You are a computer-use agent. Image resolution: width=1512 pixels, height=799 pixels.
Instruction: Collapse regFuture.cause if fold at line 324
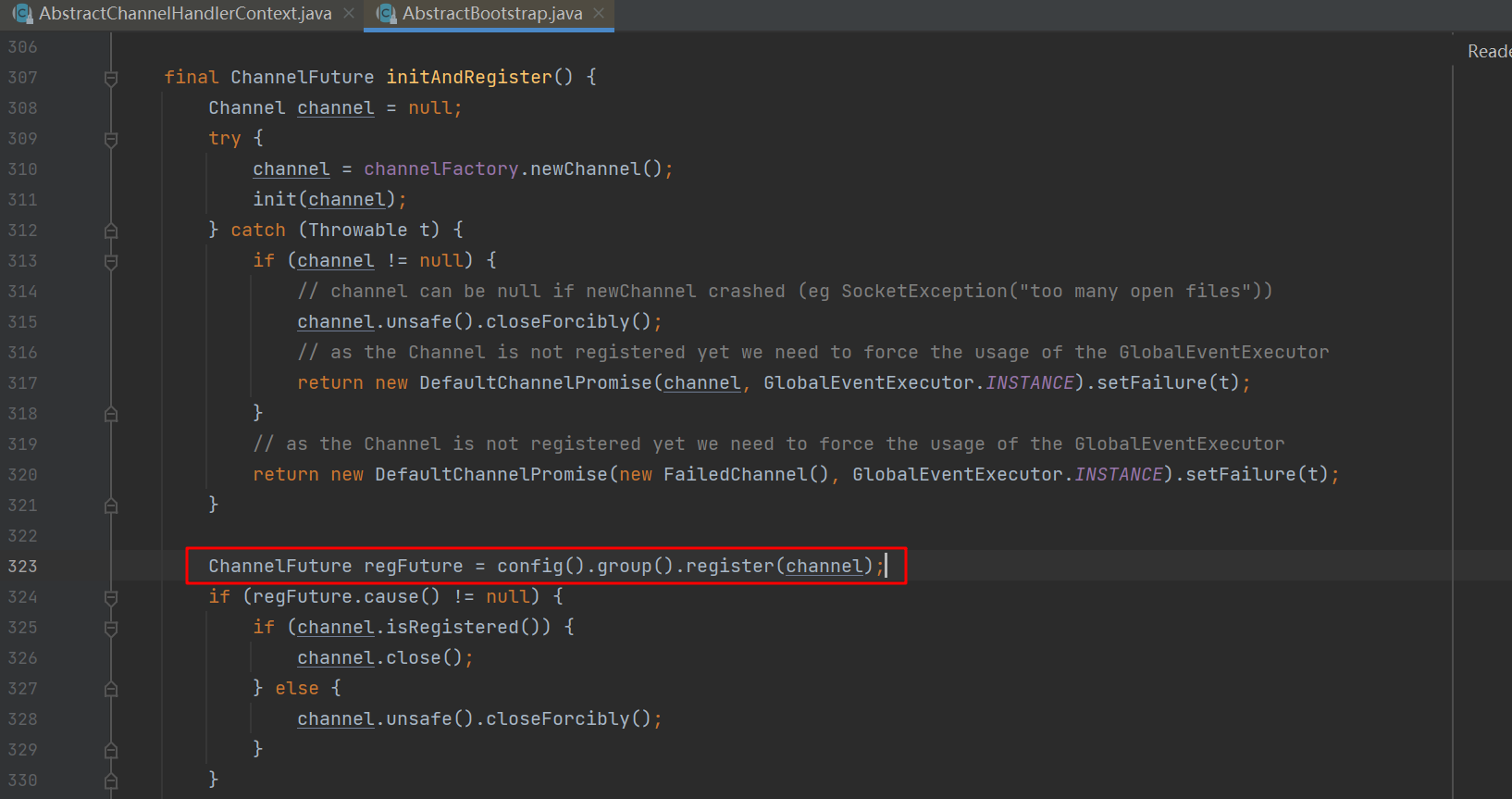(x=111, y=597)
